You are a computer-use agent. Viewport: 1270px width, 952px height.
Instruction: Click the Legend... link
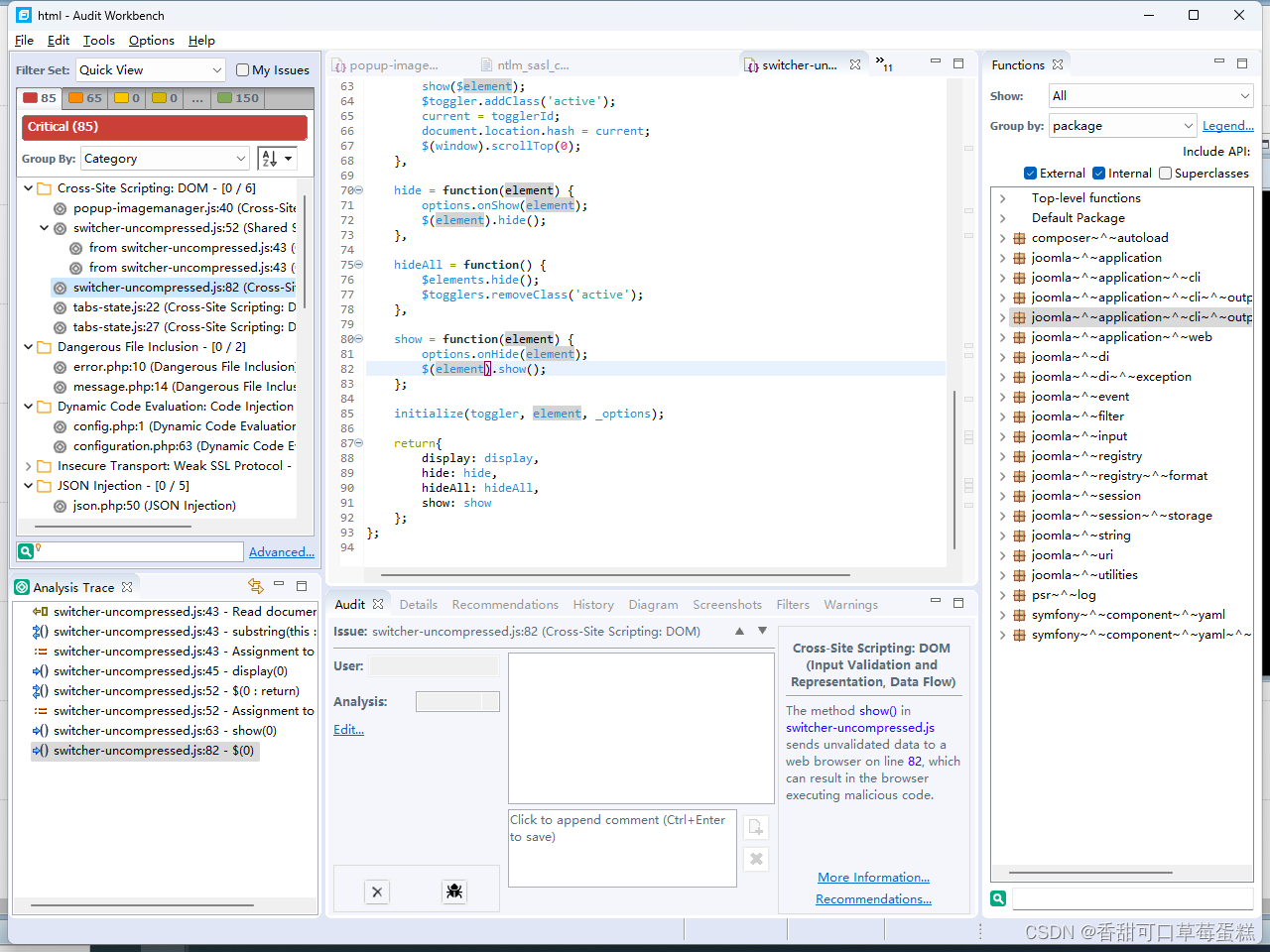click(1228, 126)
